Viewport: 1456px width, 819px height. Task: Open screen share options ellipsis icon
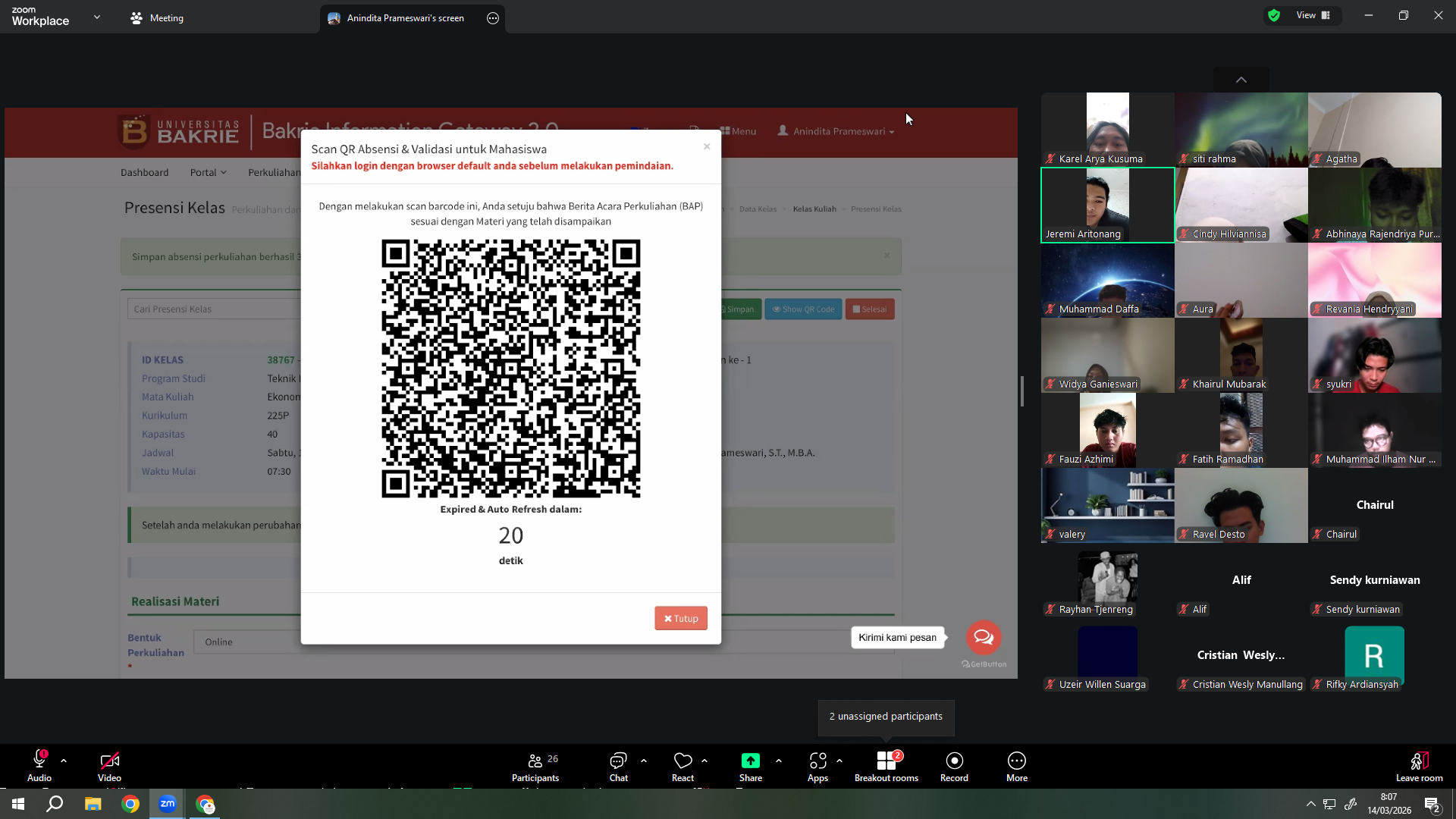point(493,18)
